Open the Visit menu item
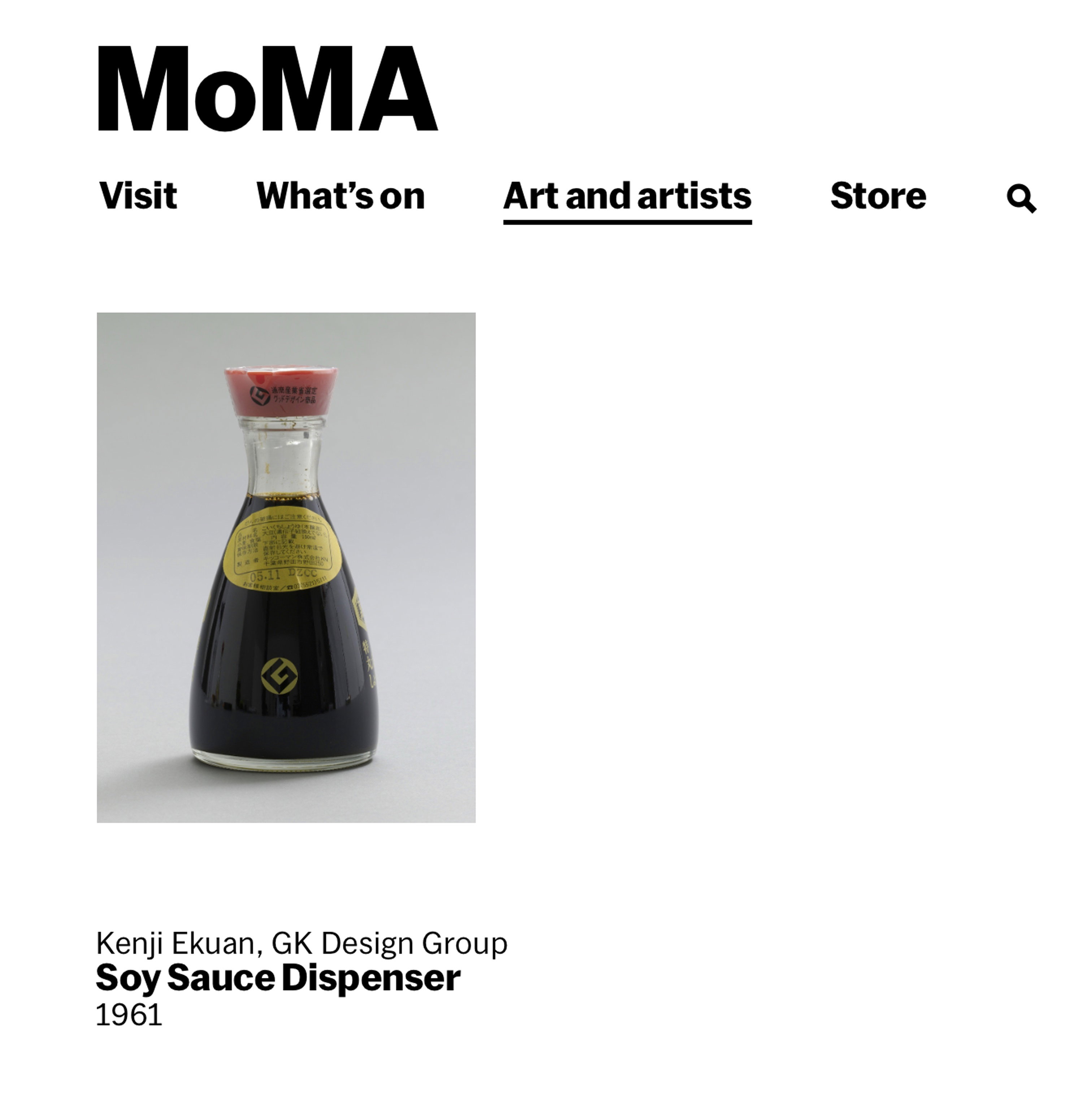Screen dimensions: 1092x1096 [x=138, y=196]
